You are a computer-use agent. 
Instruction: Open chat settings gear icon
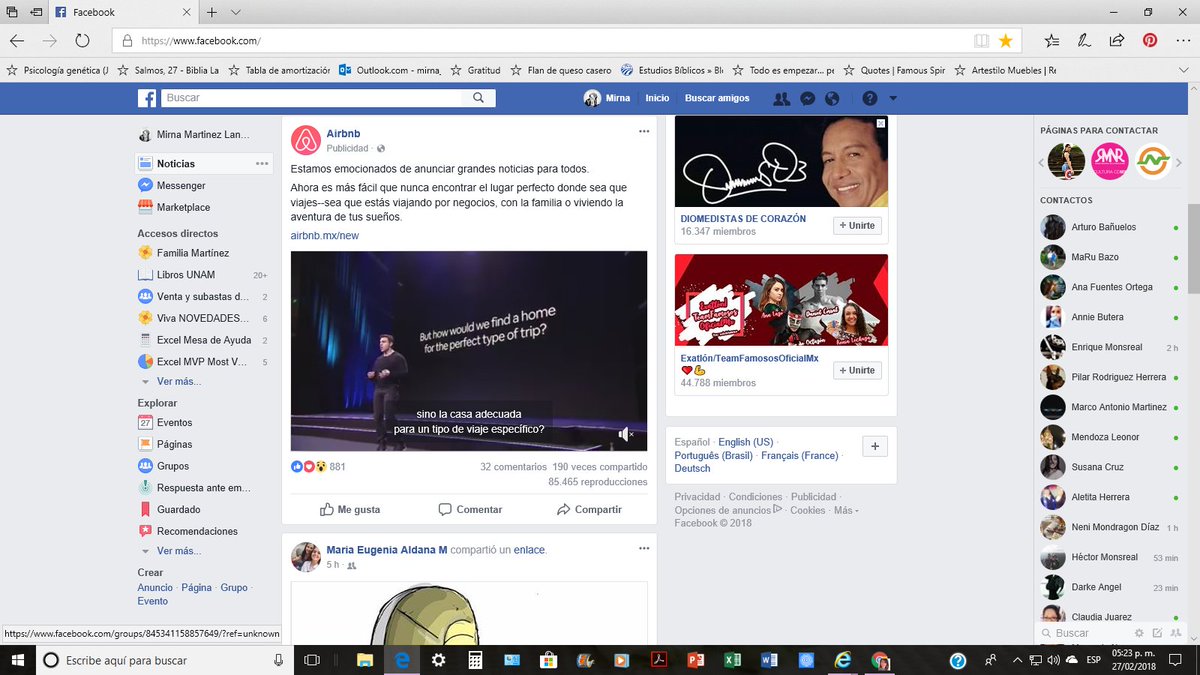coord(1139,633)
